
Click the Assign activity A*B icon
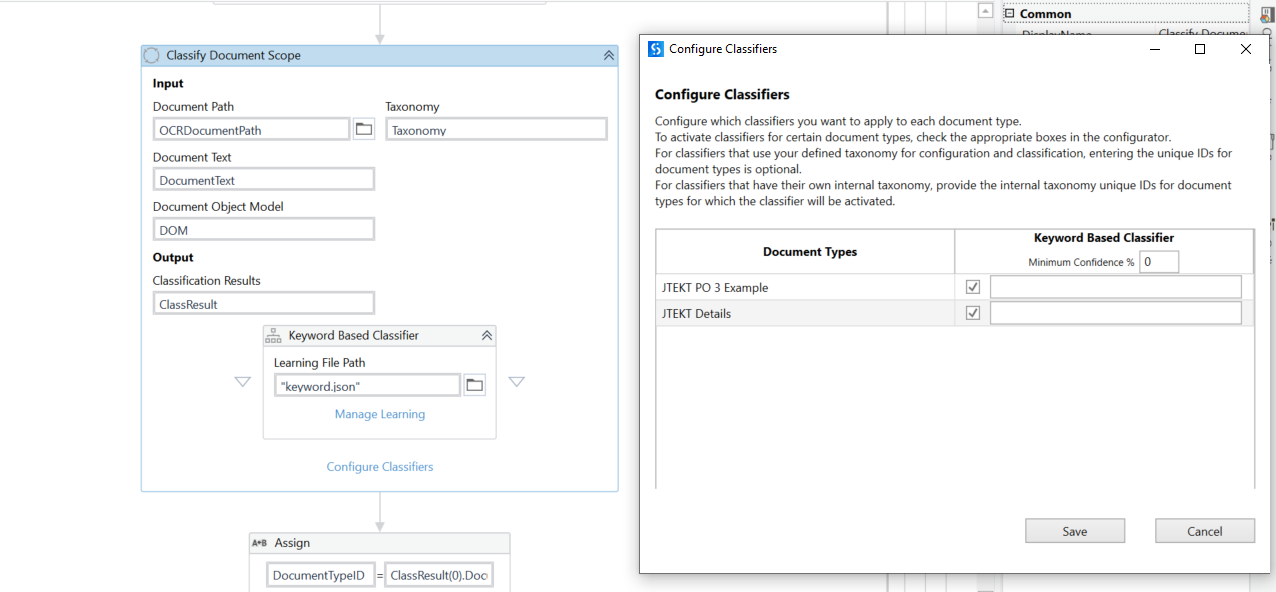pos(259,543)
